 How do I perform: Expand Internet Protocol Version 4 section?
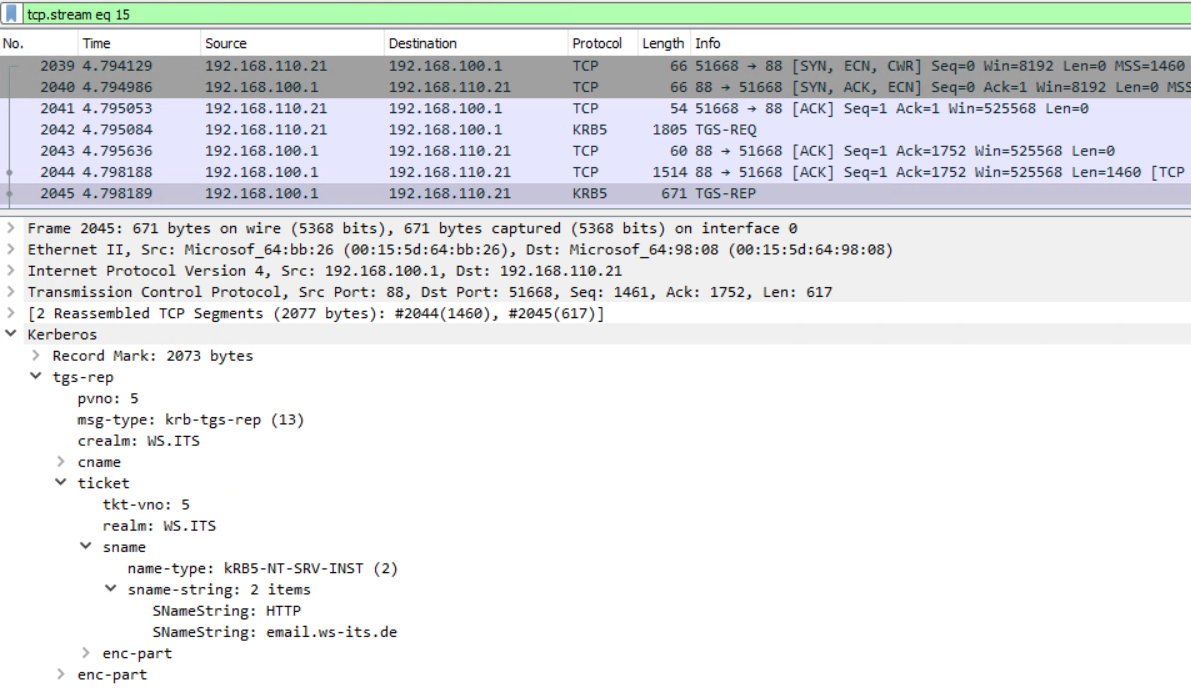(x=11, y=270)
